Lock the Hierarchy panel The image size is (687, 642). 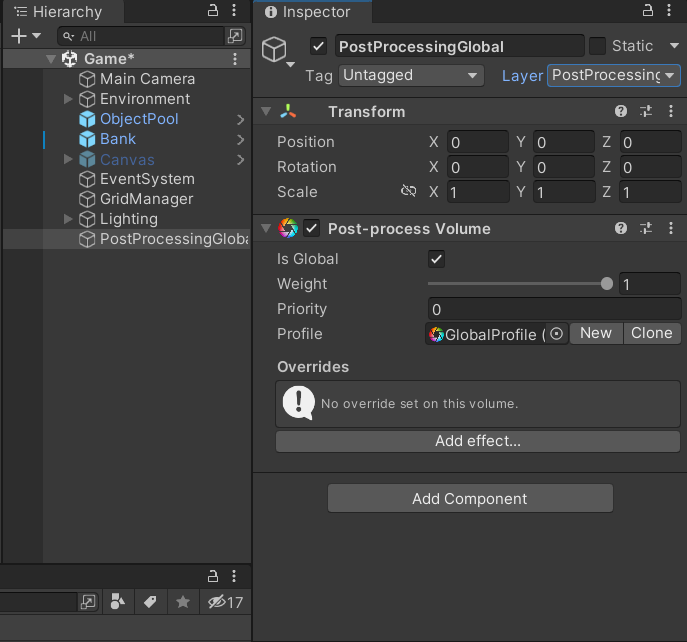212,11
